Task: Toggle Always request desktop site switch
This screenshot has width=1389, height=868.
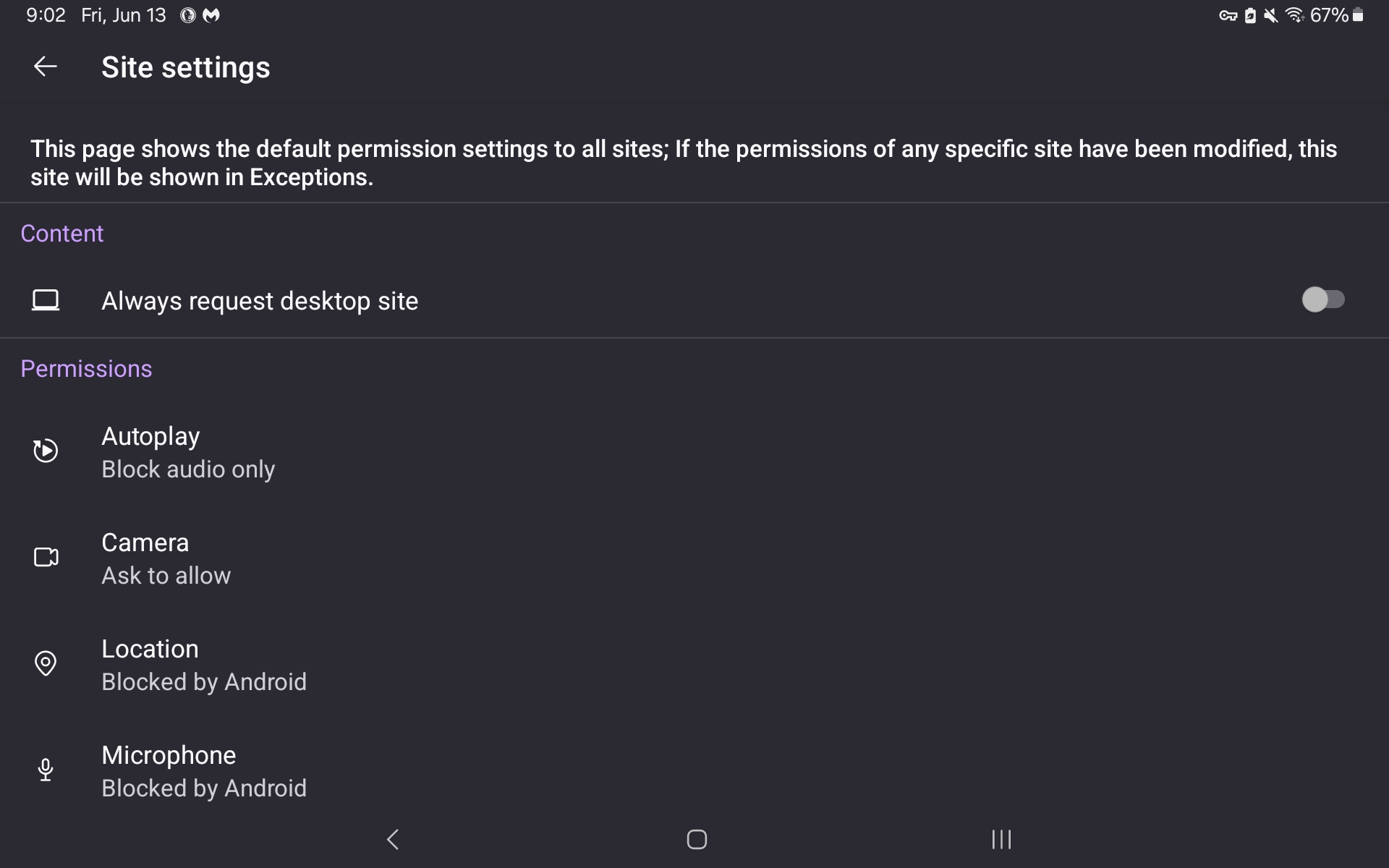Action: (x=1323, y=299)
